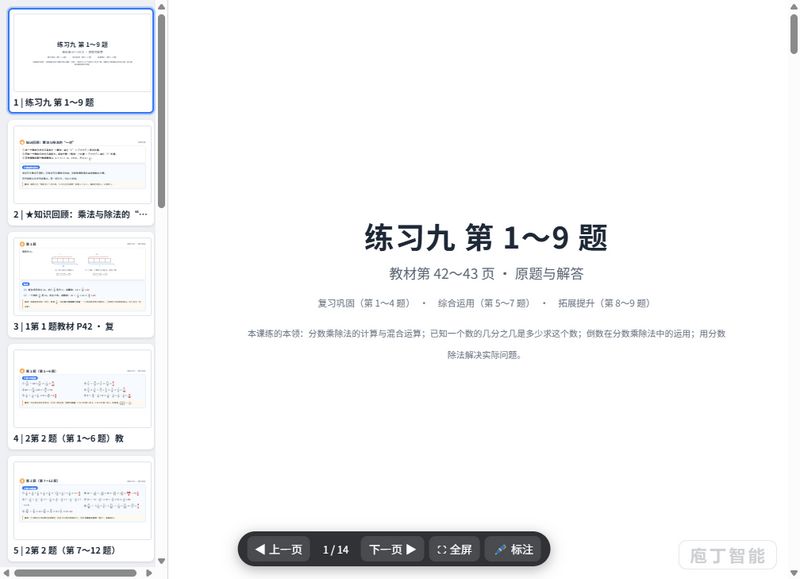The height and width of the screenshot is (579, 800).
Task: Click thumbnail panel scroll left arrow
Action: coord(6,573)
